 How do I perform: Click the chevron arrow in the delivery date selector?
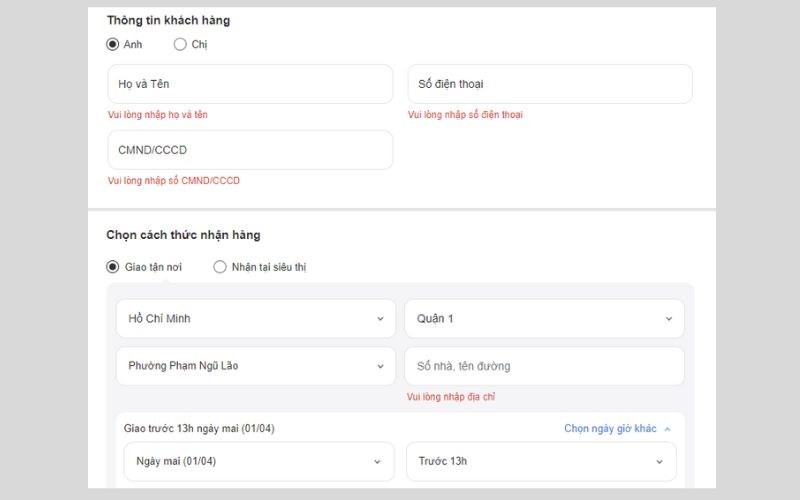click(377, 462)
